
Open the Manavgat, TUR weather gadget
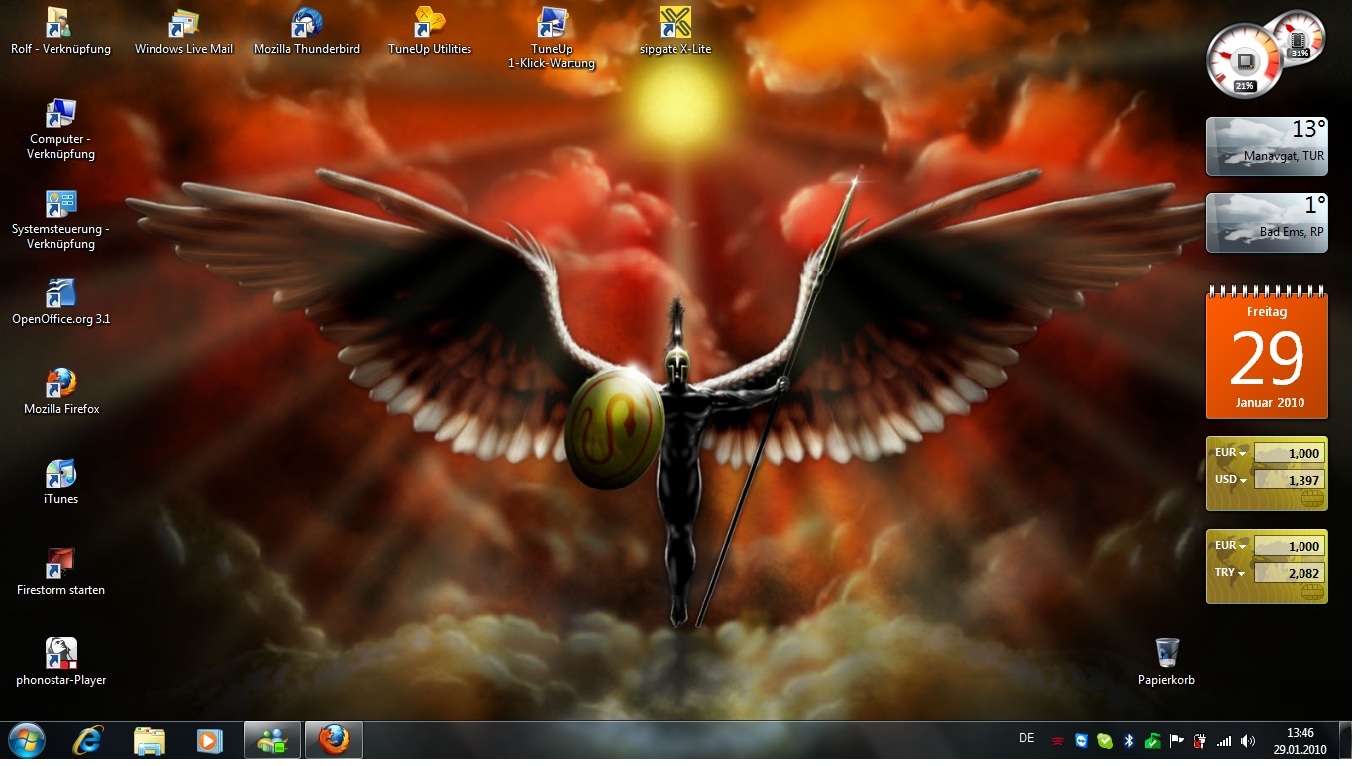[x=1267, y=146]
